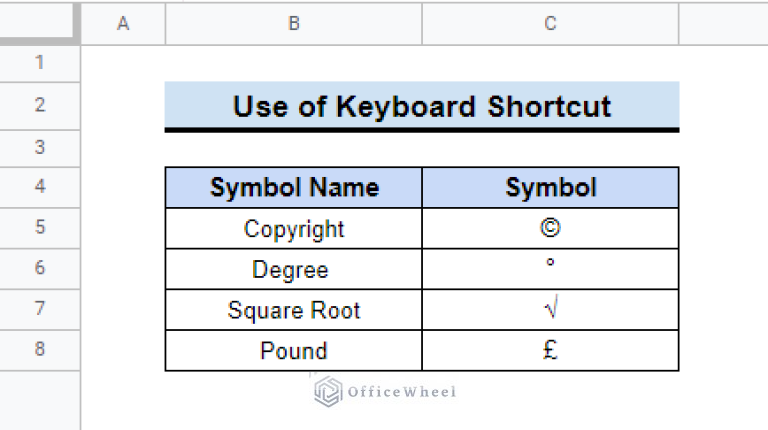Select row 3 header

click(x=40, y=148)
